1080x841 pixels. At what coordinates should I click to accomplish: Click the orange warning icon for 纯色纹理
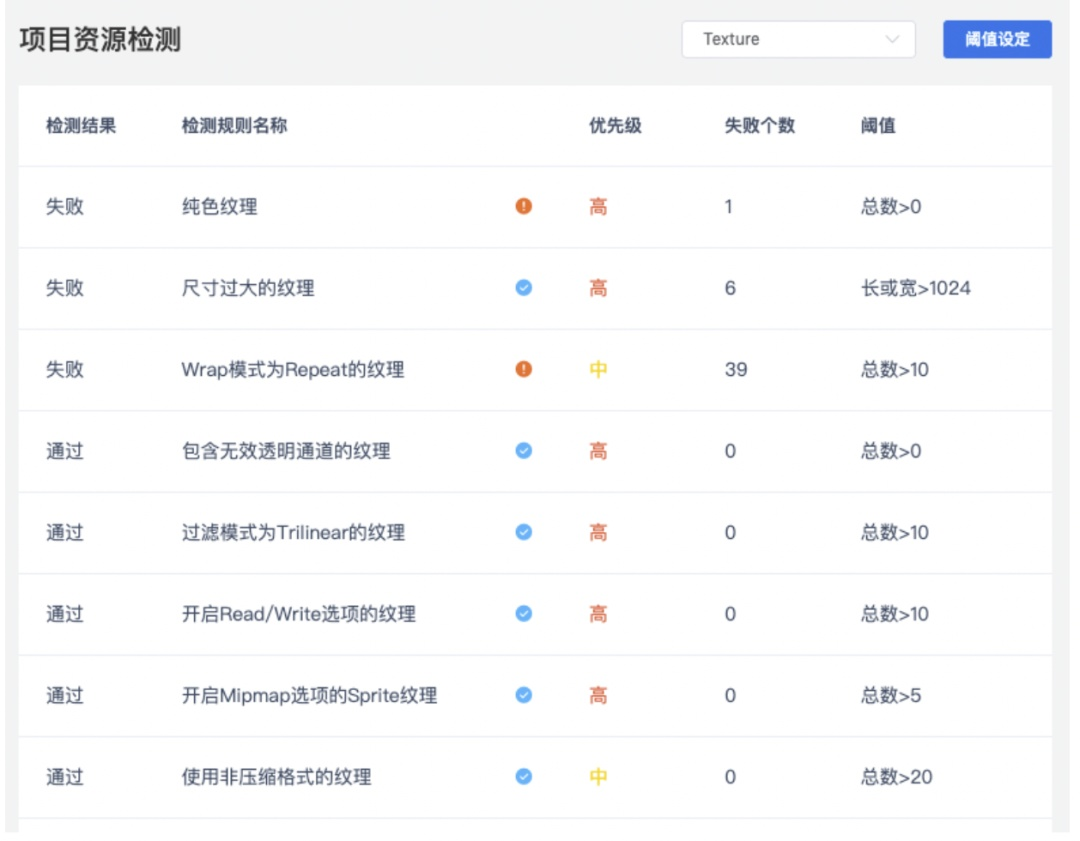click(524, 207)
